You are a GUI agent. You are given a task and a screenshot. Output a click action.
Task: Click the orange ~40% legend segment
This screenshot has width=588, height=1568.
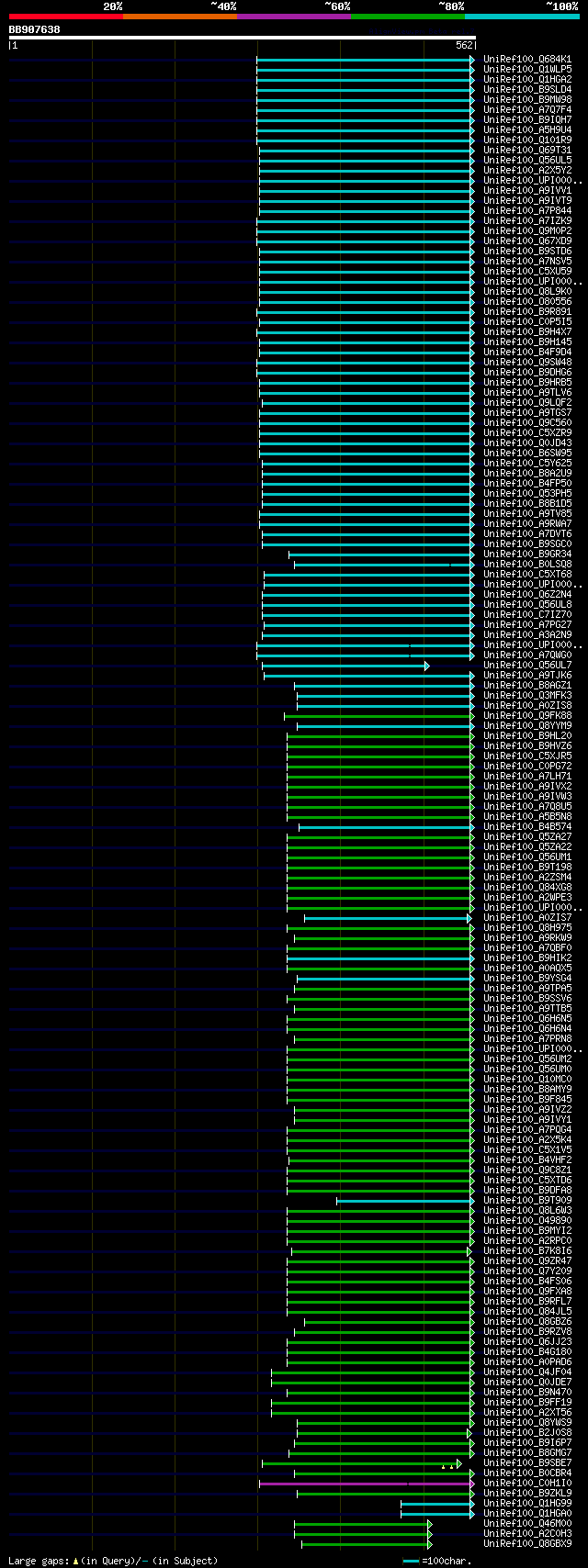click(x=180, y=16)
